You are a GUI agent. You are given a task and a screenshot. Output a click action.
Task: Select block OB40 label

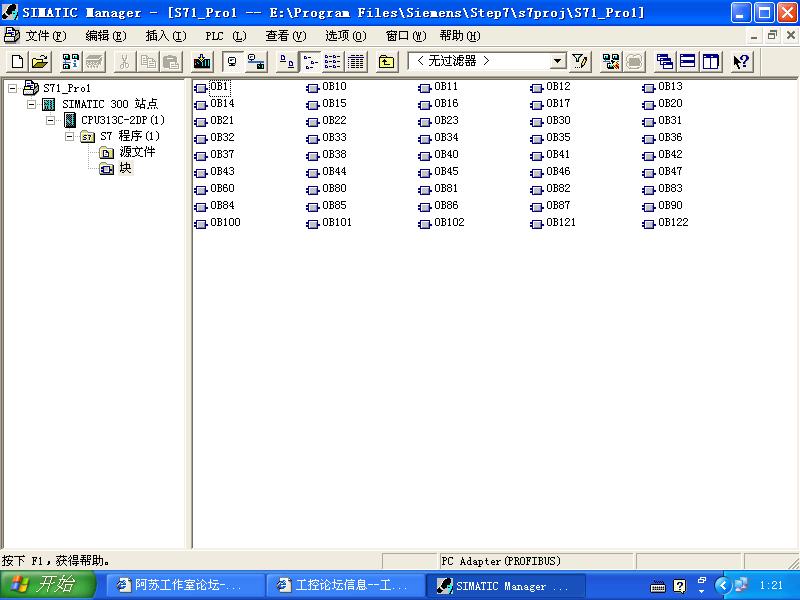446,154
